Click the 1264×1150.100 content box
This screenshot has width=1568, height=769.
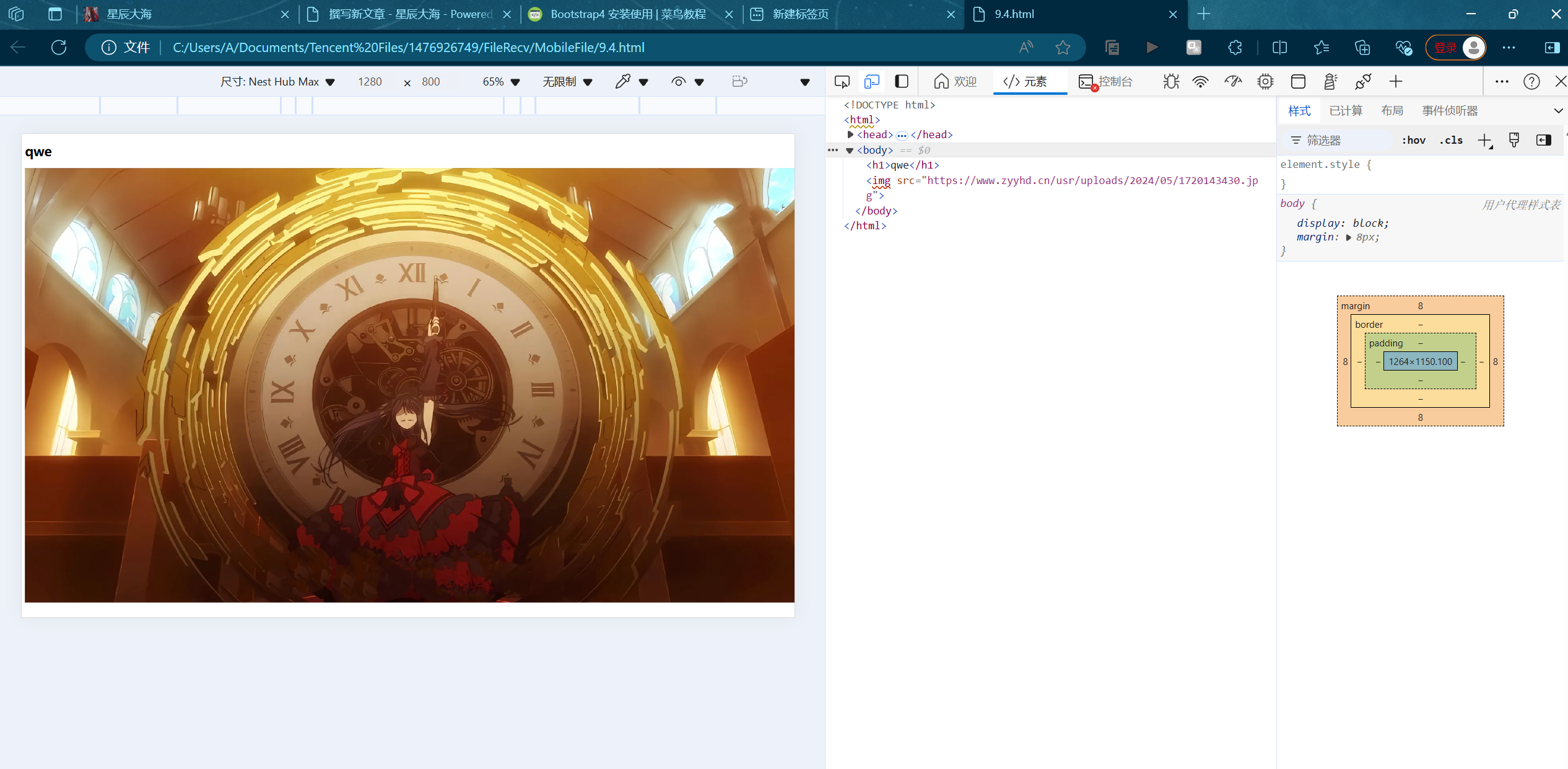coord(1420,361)
